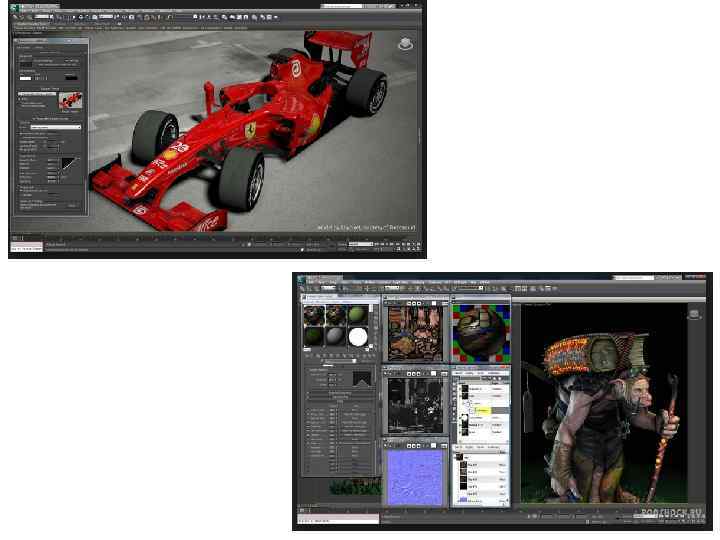Select the dark green material sample sphere
720x540 pixels.
click(314, 336)
